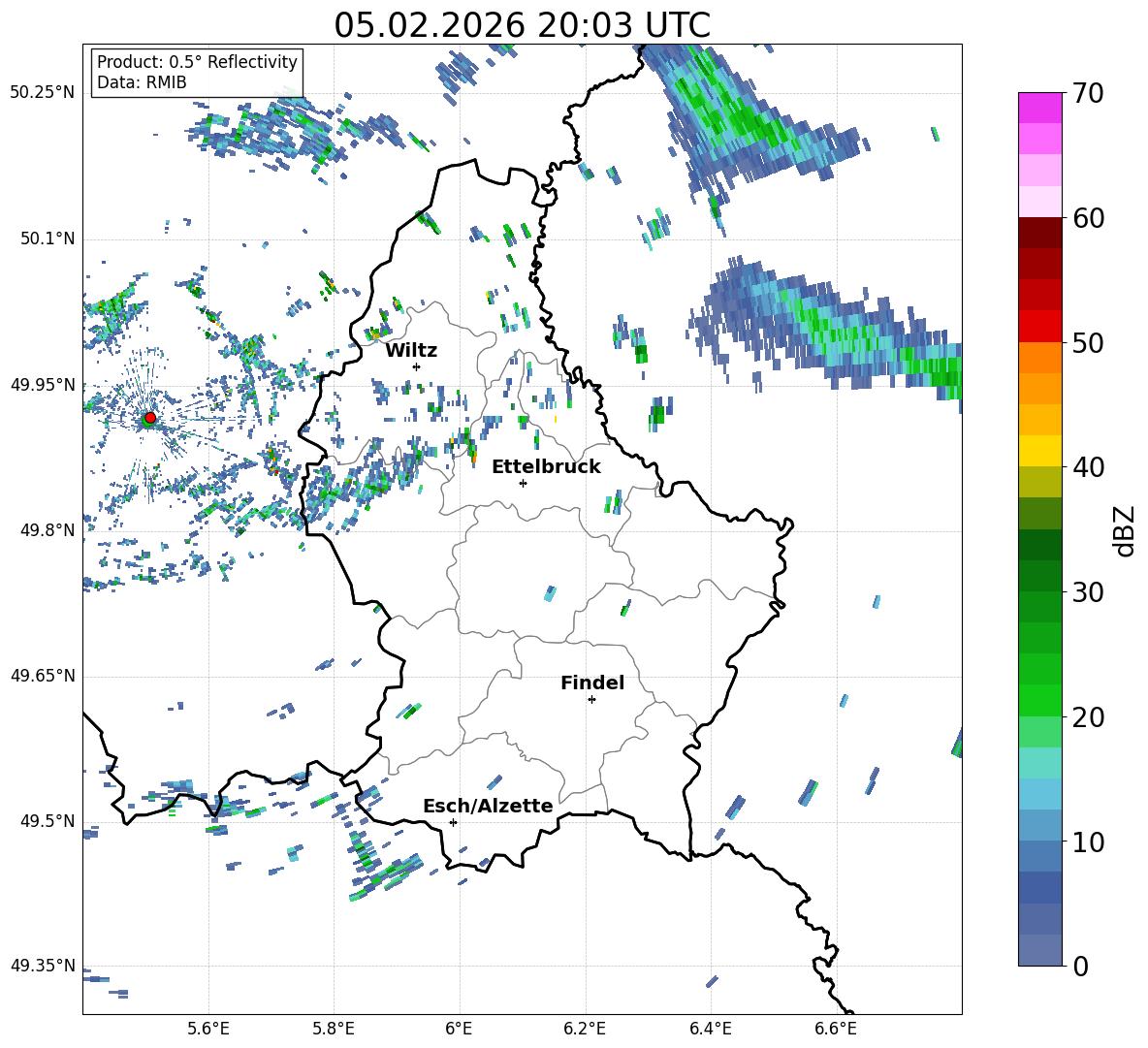The width and height of the screenshot is (1148, 1048).
Task: Click the 40 value on the colorbar
Action: (1088, 467)
